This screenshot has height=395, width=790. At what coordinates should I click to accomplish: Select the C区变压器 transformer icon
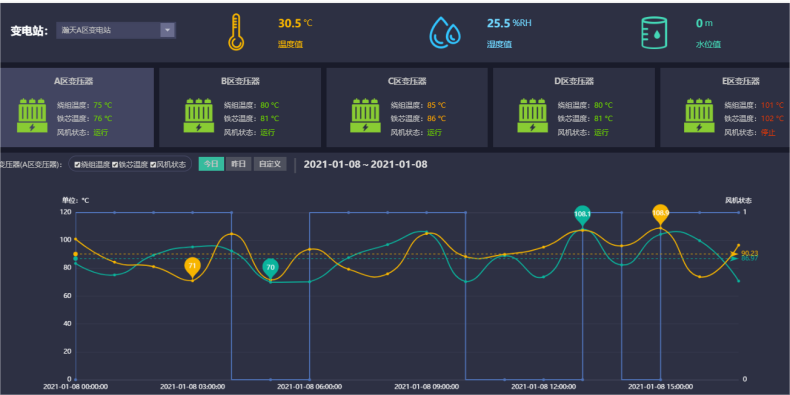click(x=365, y=115)
